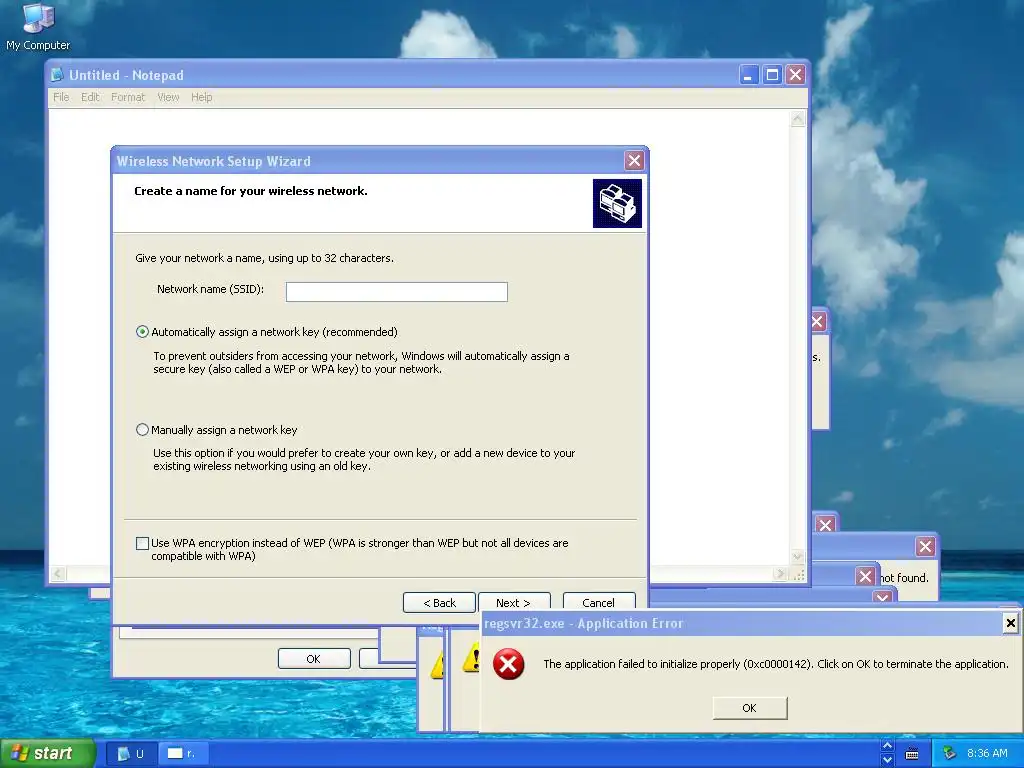The image size is (1024, 768).
Task: Click OK in regsvr32 Application Error dialog
Action: [x=750, y=708]
